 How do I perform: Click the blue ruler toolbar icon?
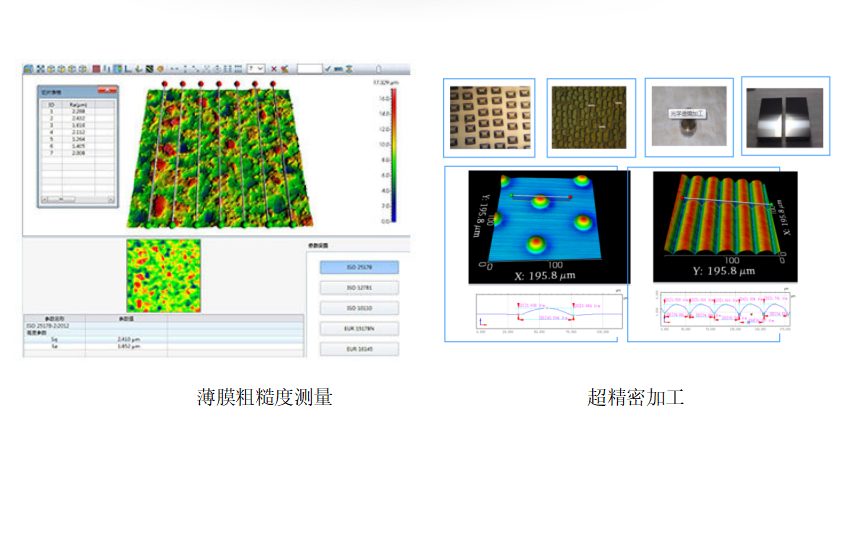click(x=338, y=69)
